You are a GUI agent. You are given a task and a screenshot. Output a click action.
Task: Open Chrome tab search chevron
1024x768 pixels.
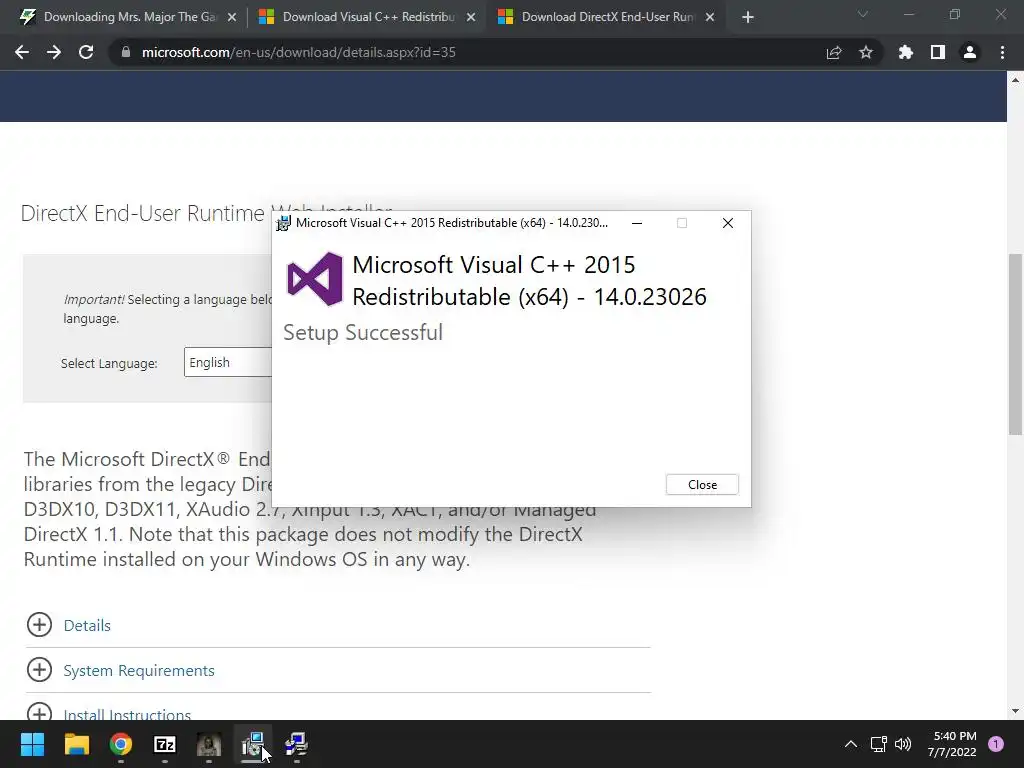pos(863,14)
